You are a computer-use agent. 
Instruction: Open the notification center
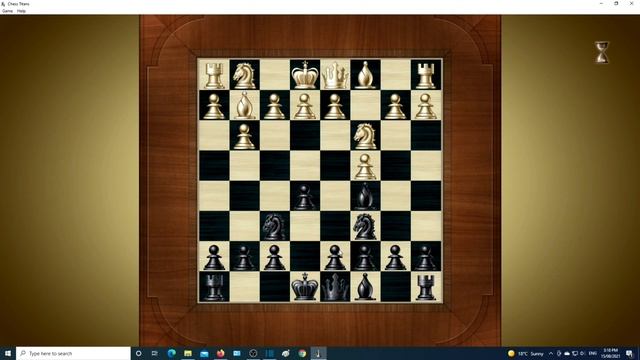[629, 353]
